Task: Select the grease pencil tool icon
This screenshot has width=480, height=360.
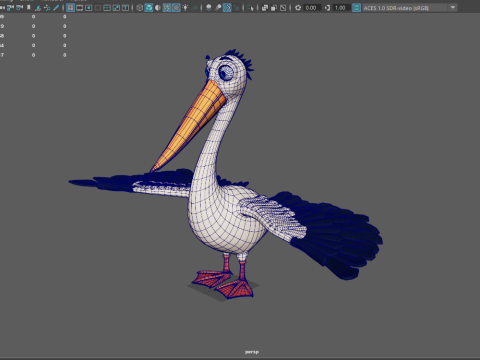Action: (x=56, y=8)
